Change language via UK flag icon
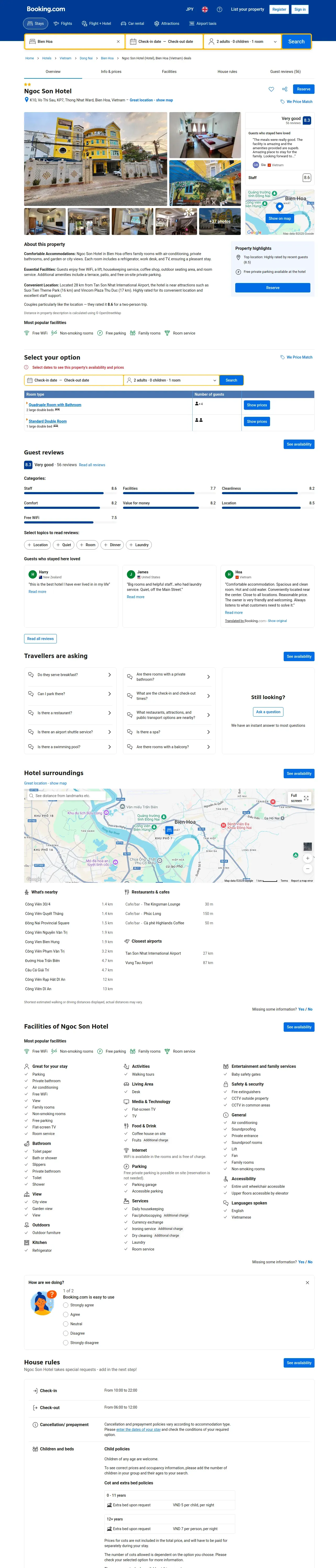 (x=205, y=9)
